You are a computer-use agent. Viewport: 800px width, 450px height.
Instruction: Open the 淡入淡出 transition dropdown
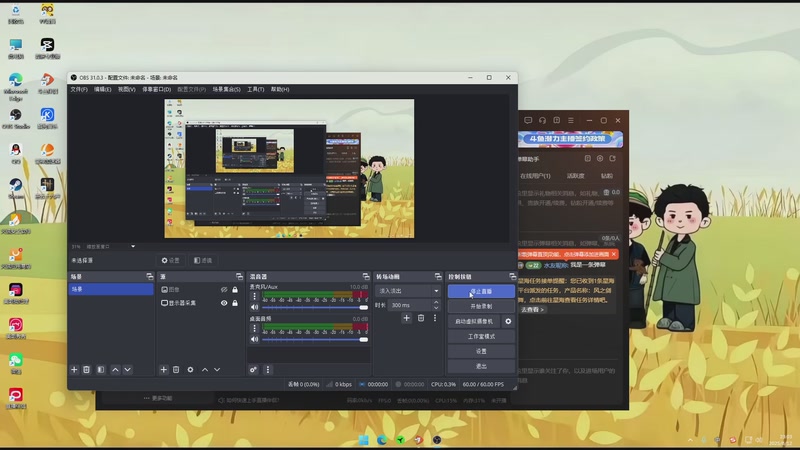tap(408, 291)
